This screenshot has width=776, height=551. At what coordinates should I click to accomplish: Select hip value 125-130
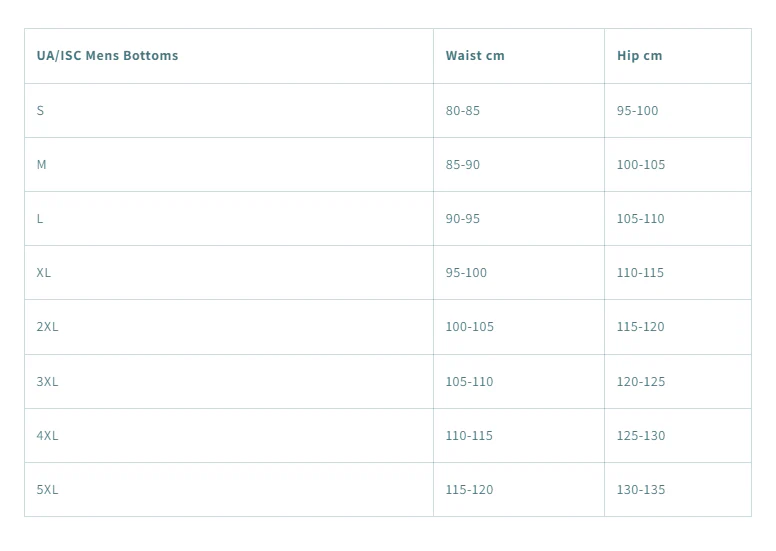[641, 435]
